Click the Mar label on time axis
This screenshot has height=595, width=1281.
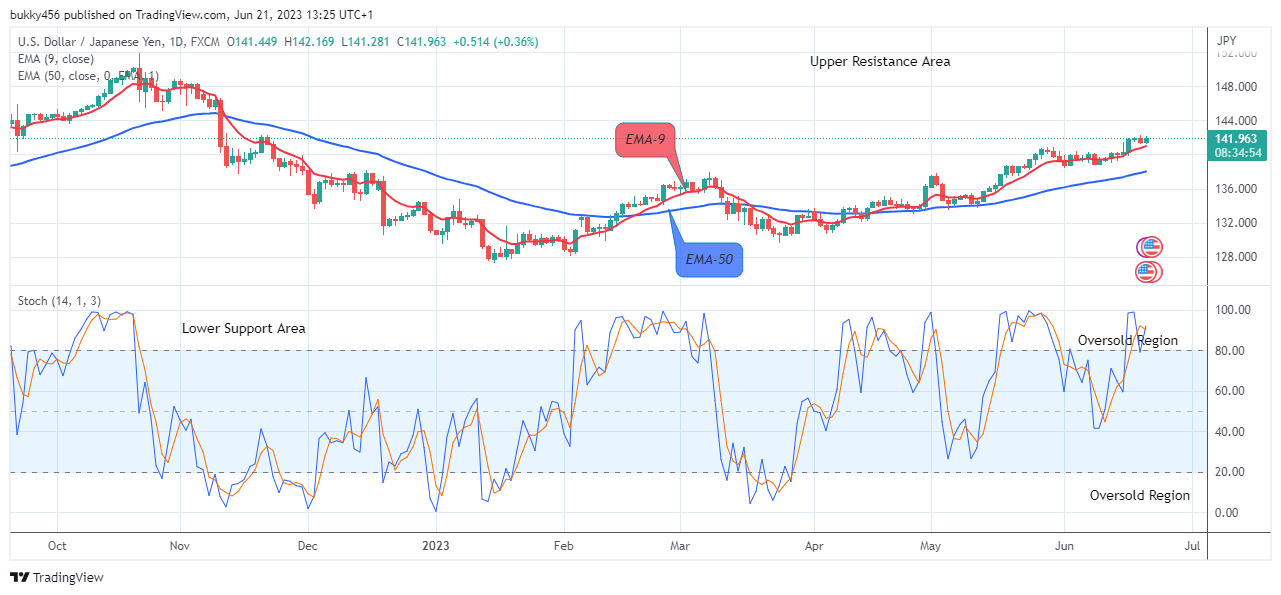tap(680, 547)
